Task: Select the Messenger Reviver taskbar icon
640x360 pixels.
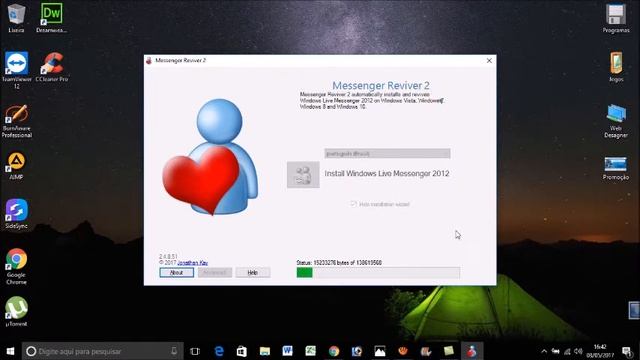Action: [x=472, y=351]
